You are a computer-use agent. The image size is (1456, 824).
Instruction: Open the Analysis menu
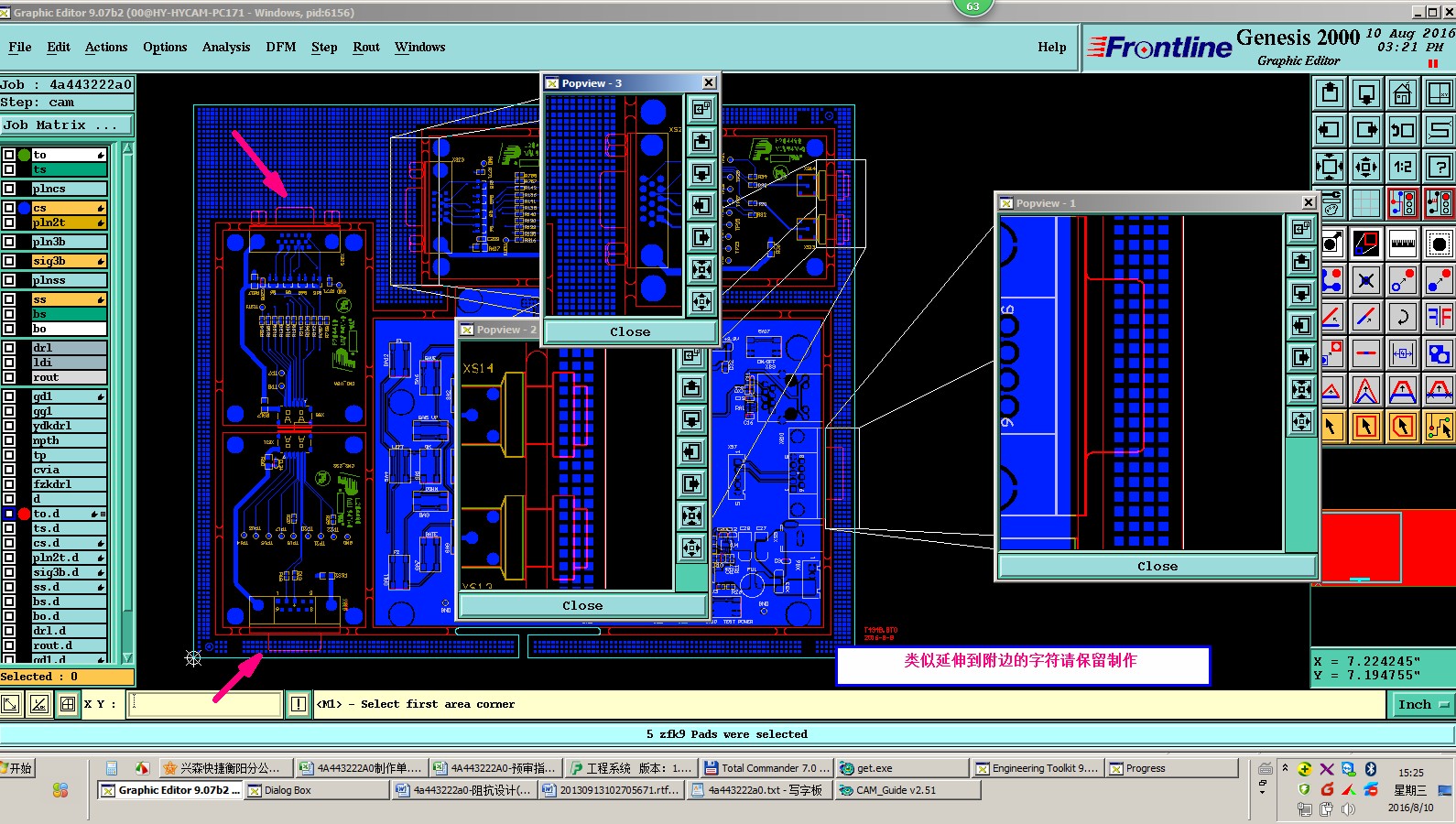pos(226,48)
